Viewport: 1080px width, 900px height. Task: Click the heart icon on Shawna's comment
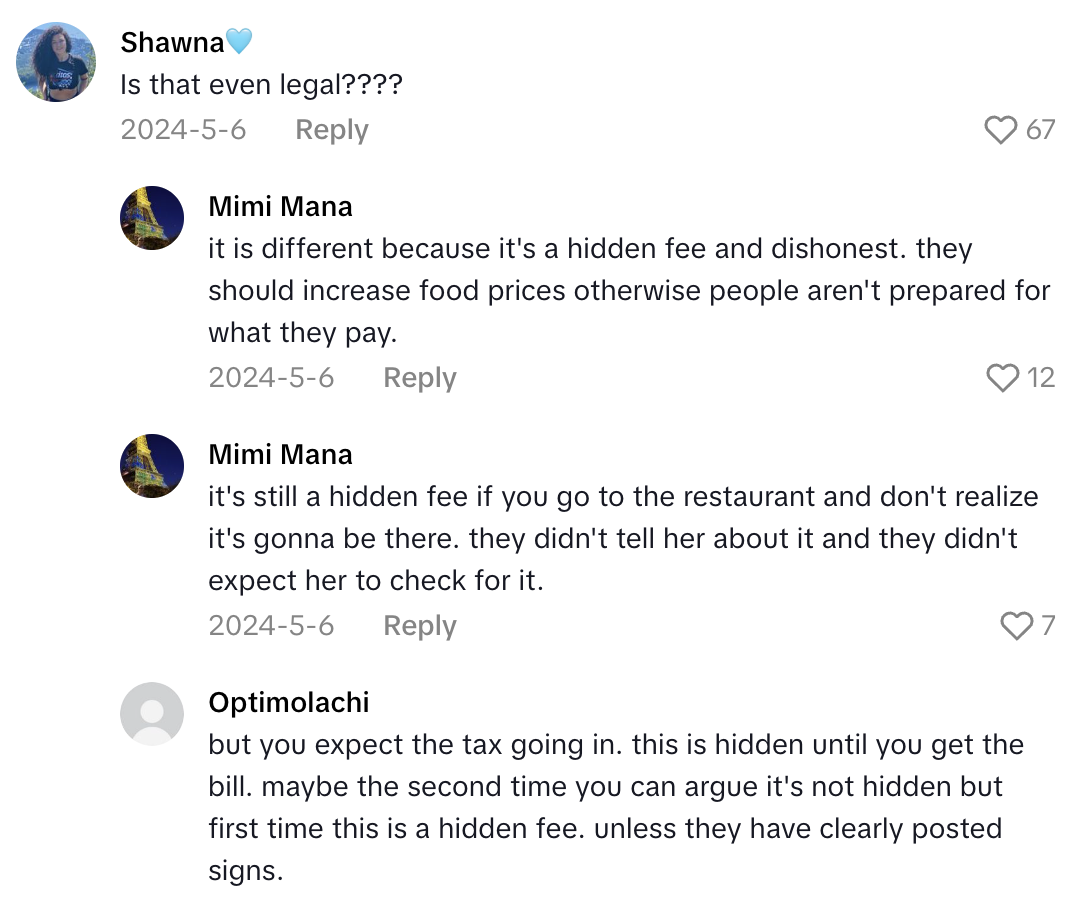(x=1000, y=129)
